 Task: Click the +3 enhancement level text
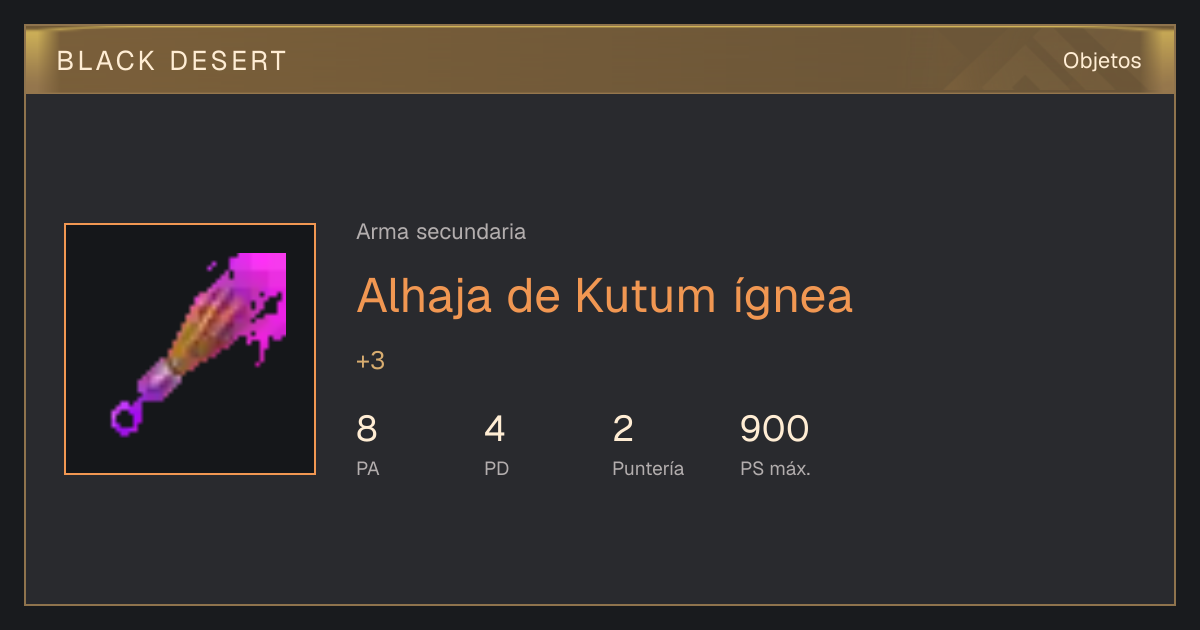[x=370, y=361]
